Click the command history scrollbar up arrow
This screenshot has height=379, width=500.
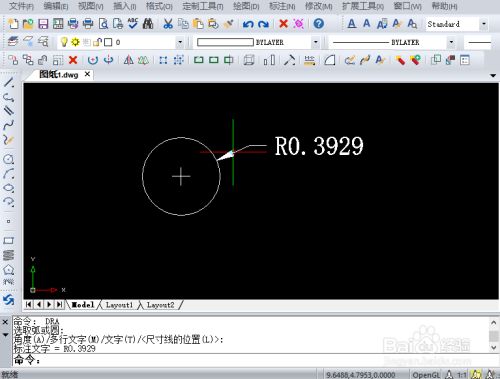(x=493, y=322)
